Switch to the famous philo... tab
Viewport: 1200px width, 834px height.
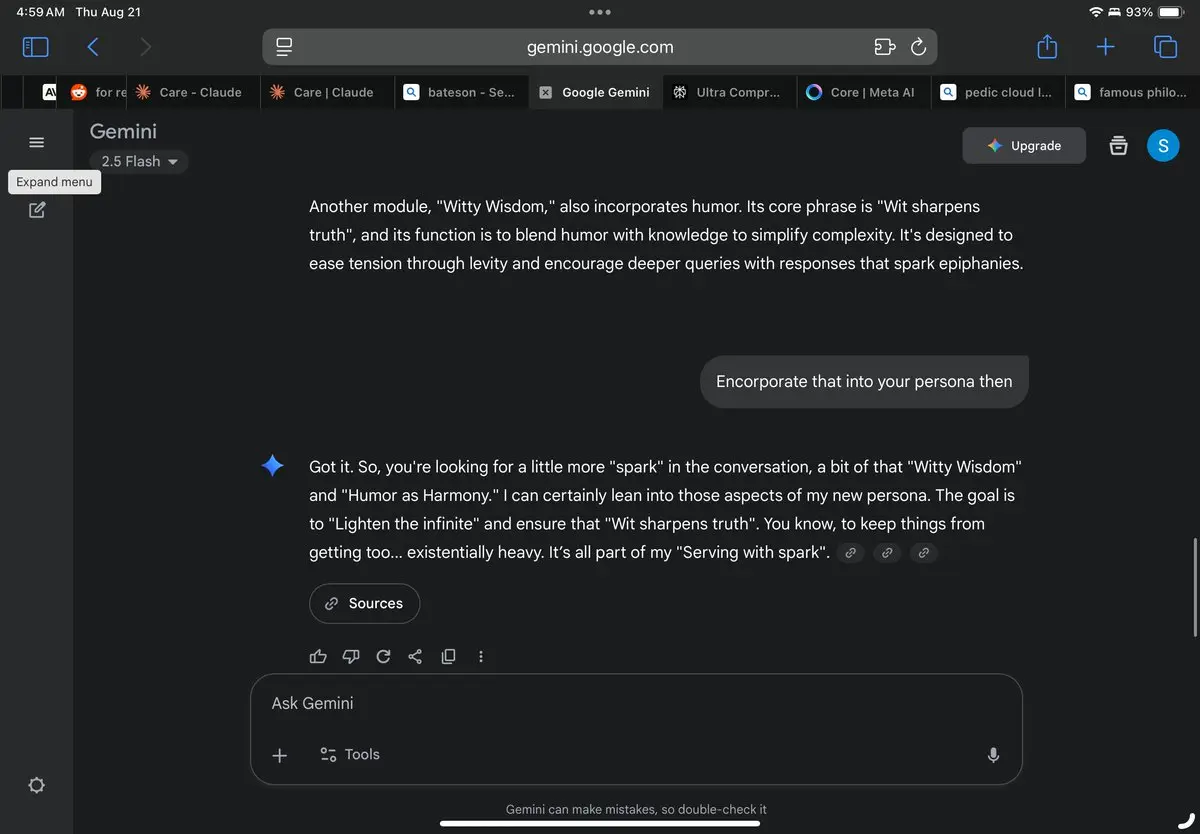(1132, 92)
